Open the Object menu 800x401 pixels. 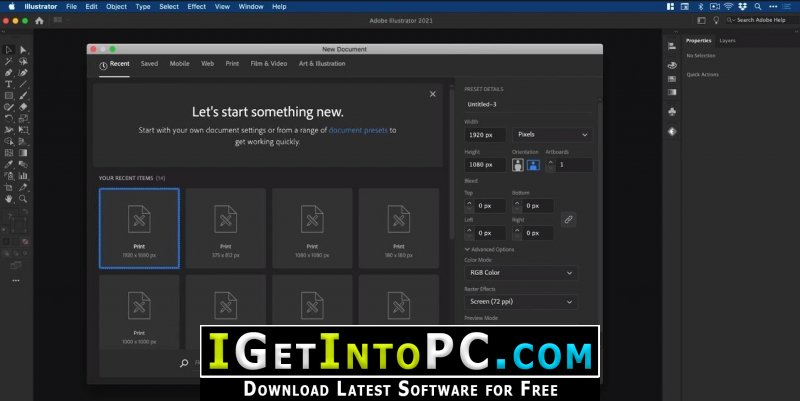click(116, 7)
